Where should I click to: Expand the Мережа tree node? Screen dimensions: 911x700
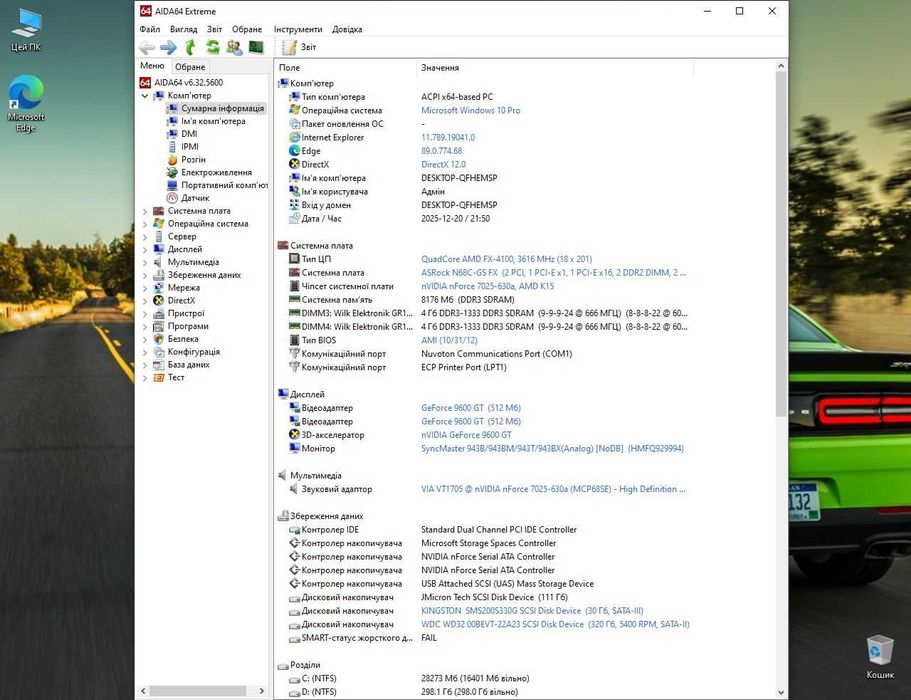tap(145, 288)
